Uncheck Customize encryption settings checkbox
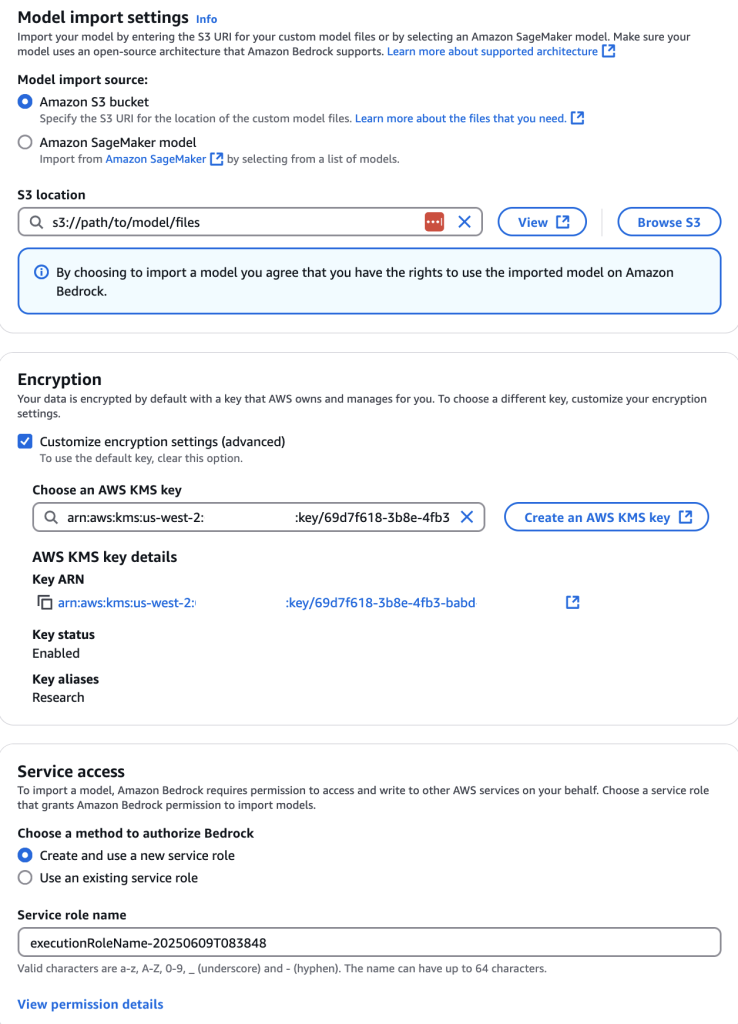 [25, 441]
